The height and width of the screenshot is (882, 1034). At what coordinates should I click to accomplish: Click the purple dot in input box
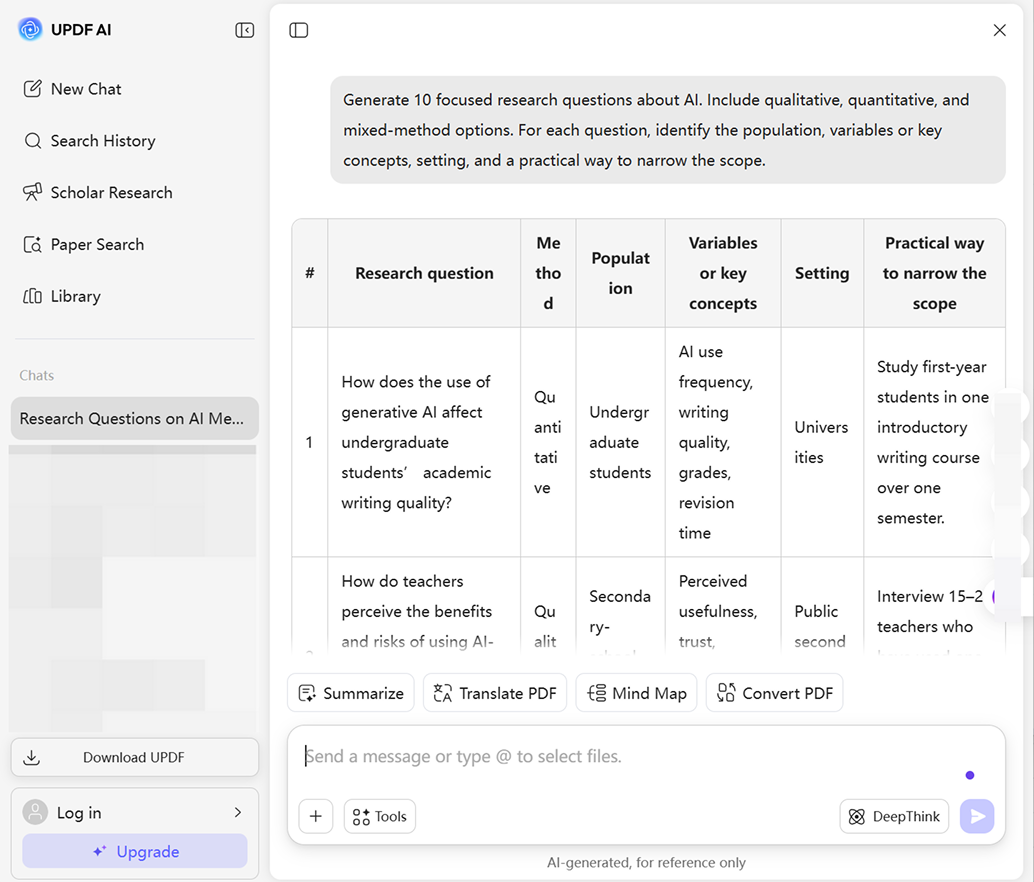969,775
